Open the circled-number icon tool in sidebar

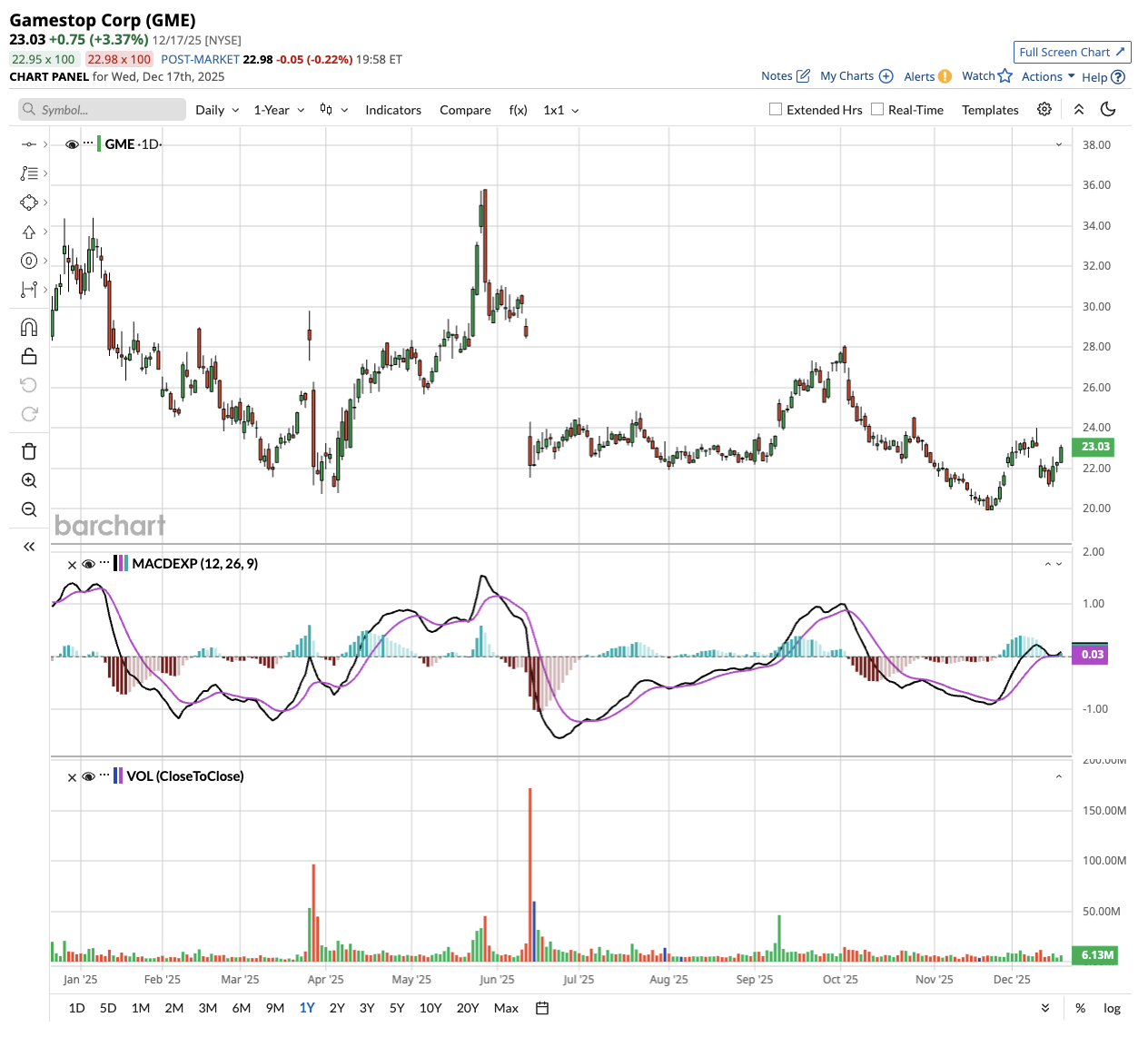(x=29, y=262)
